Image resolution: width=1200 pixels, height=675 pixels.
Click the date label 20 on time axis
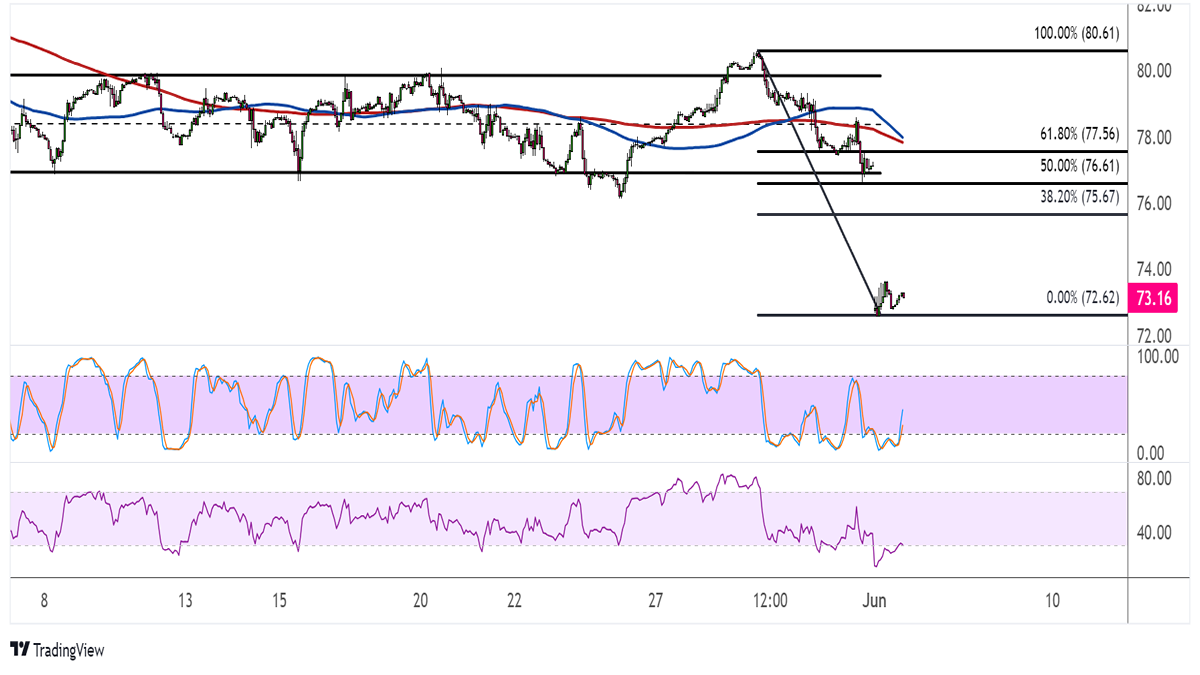[420, 601]
